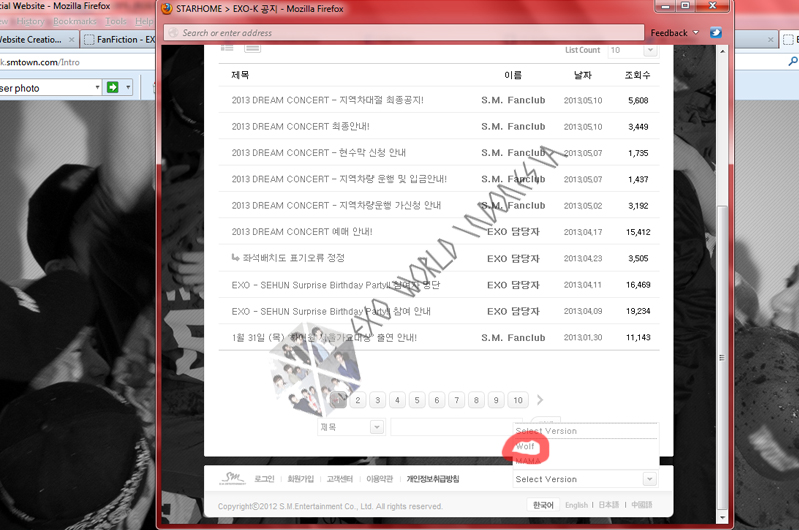Open Bookmarks menu in background Firefox
The image size is (799, 530).
[x=75, y=21]
